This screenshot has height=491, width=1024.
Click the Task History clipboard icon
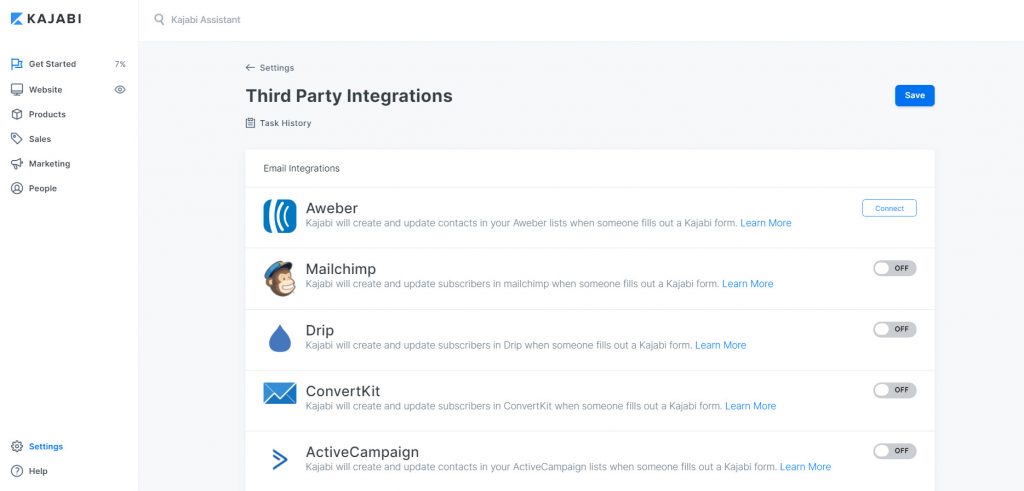click(x=250, y=123)
